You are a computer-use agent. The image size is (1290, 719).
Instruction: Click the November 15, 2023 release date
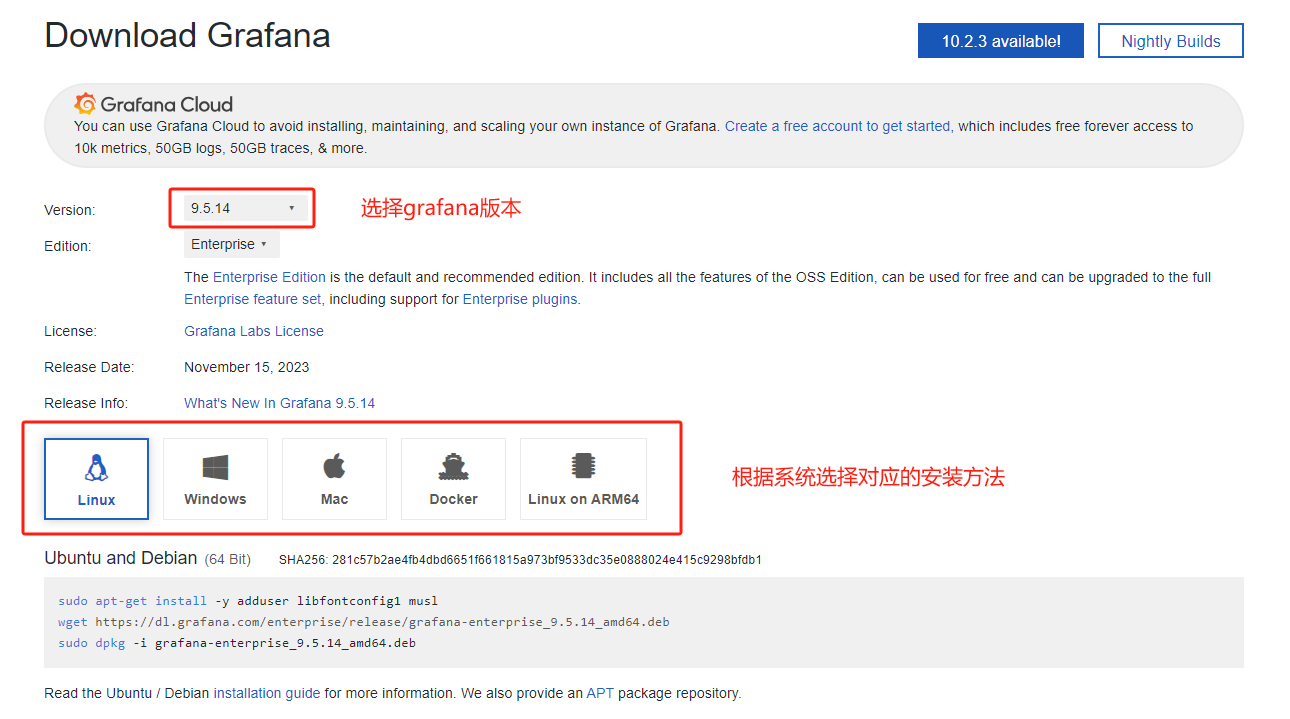pos(247,367)
